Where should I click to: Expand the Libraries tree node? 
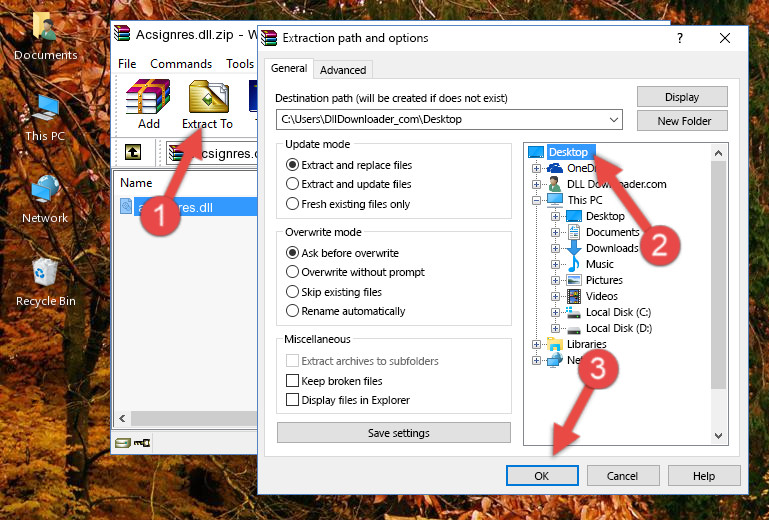537,344
